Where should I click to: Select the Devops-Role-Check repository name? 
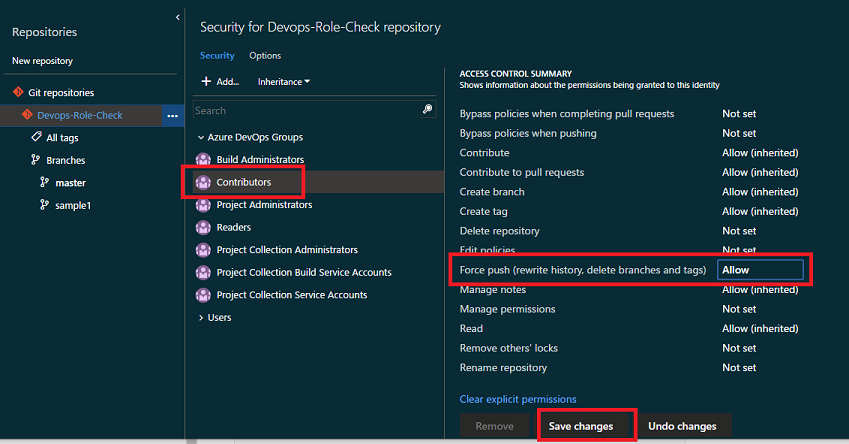pos(80,115)
